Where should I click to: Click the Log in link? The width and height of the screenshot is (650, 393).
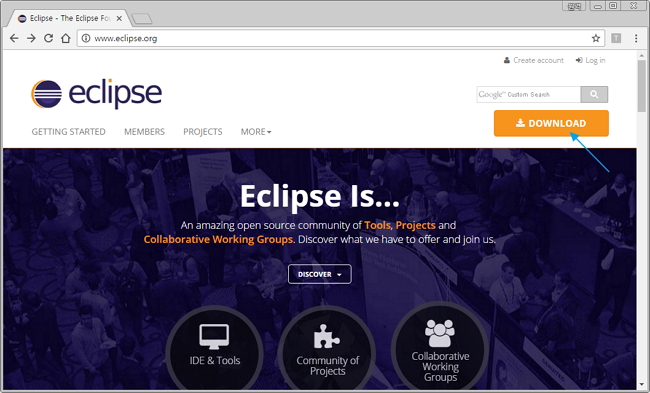pos(590,60)
